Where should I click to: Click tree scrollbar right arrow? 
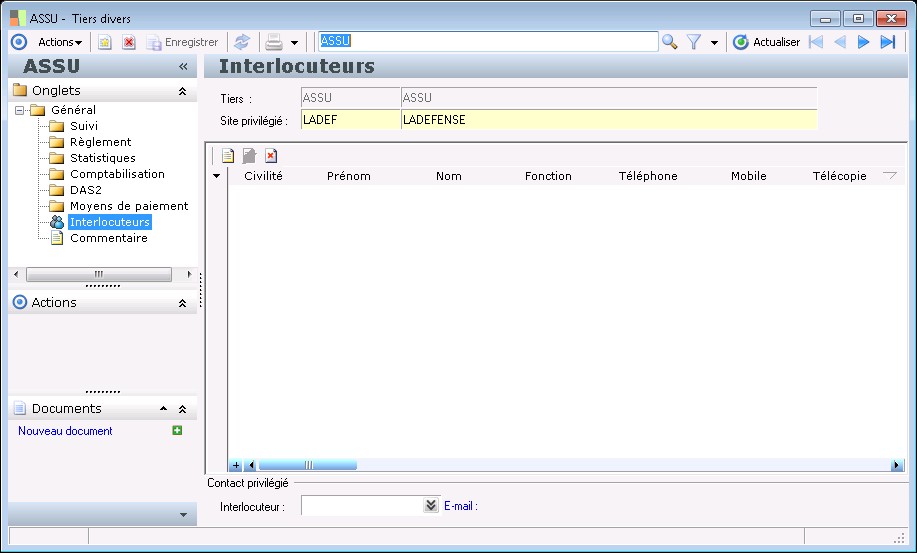point(189,274)
